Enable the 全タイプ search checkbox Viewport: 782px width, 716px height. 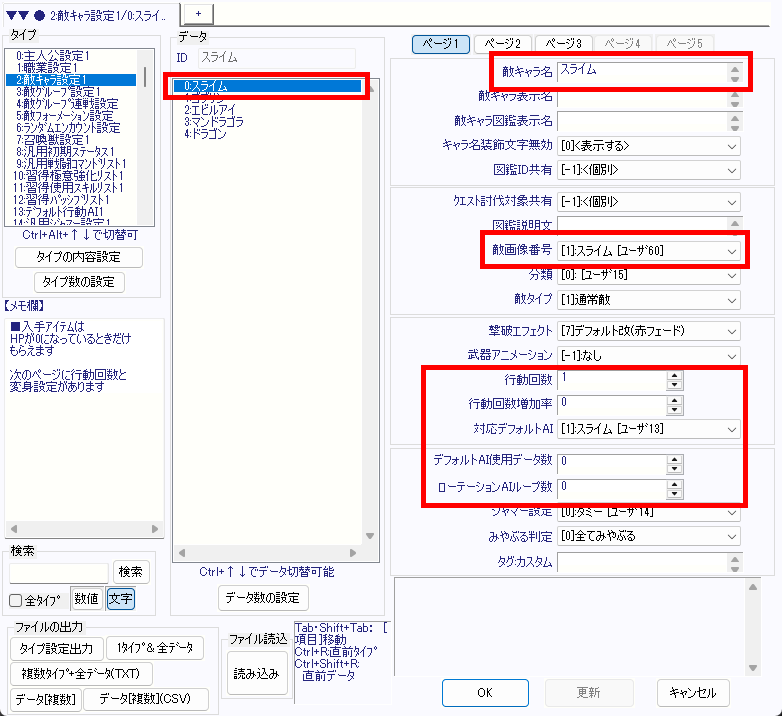pos(16,600)
